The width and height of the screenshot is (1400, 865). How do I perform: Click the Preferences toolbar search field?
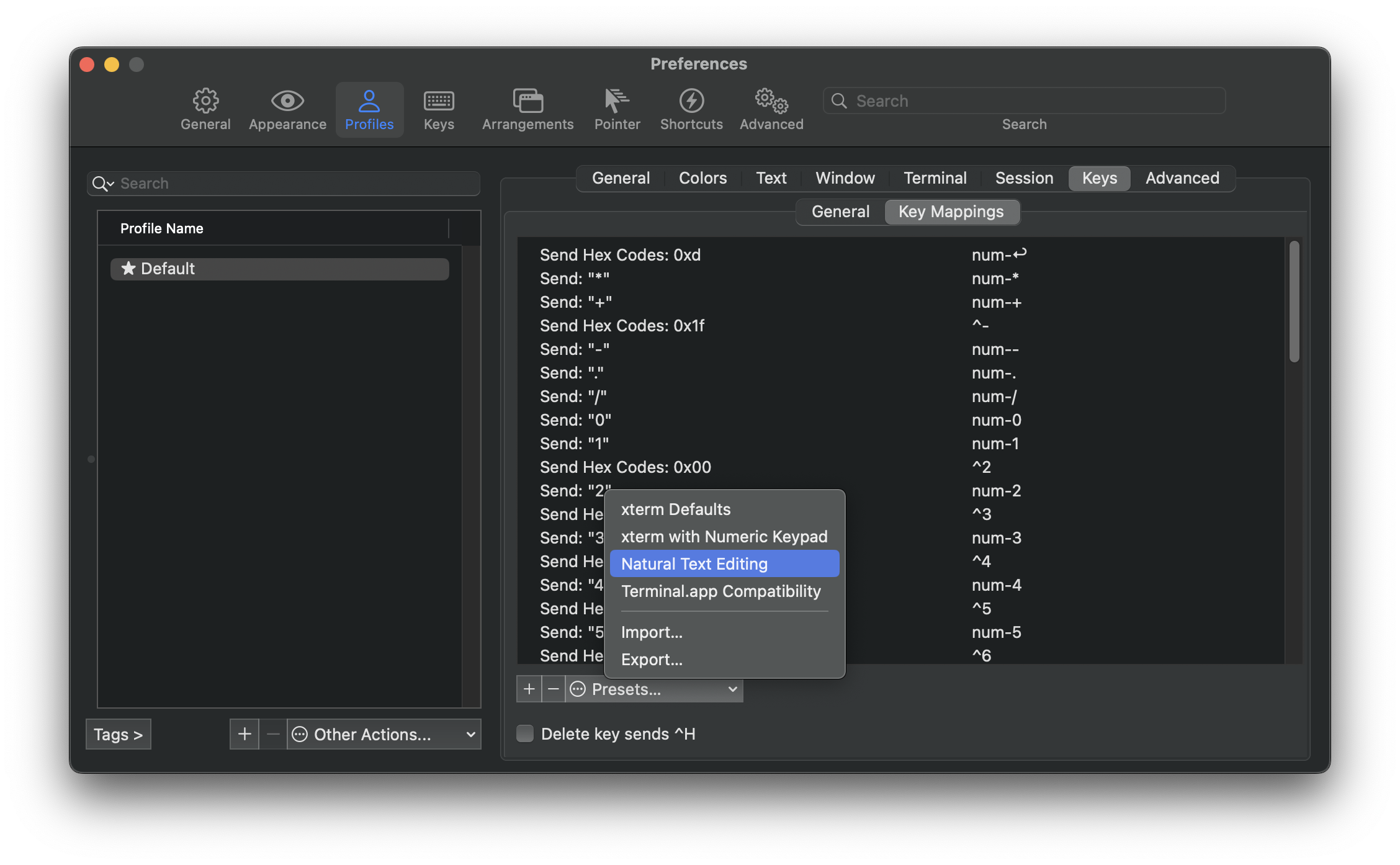pos(1024,101)
